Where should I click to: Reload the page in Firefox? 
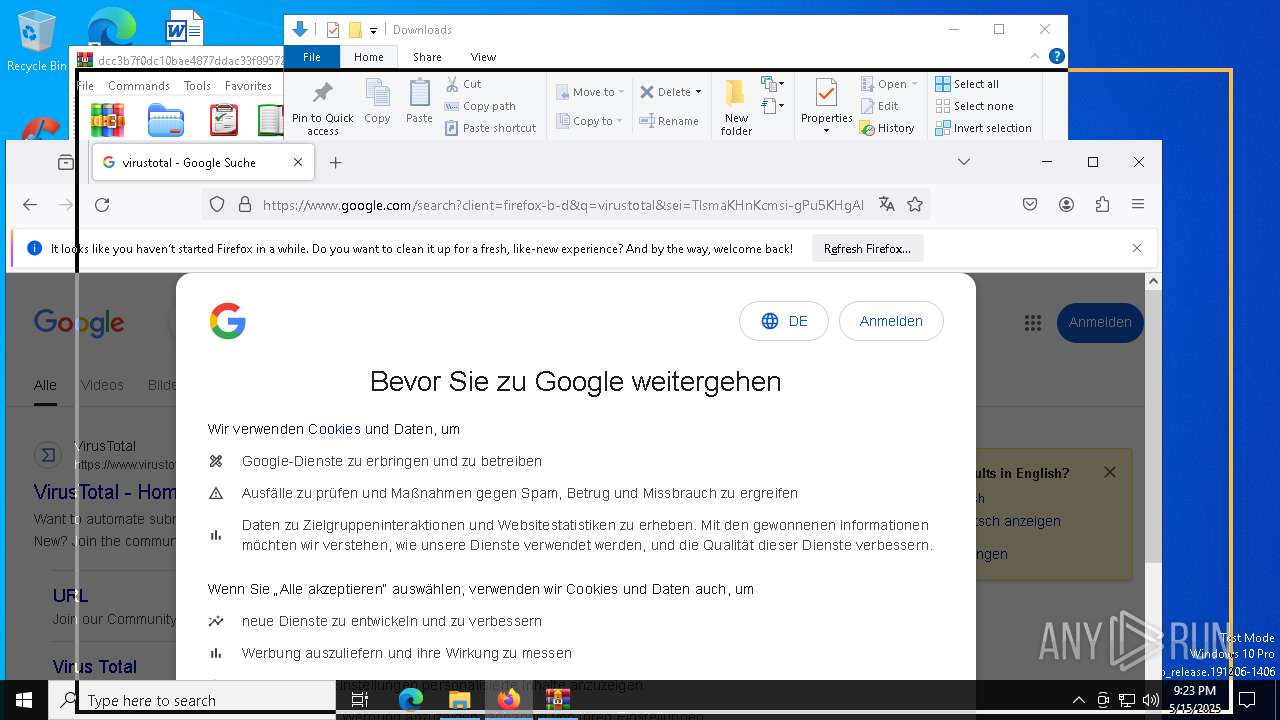pyautogui.click(x=102, y=204)
